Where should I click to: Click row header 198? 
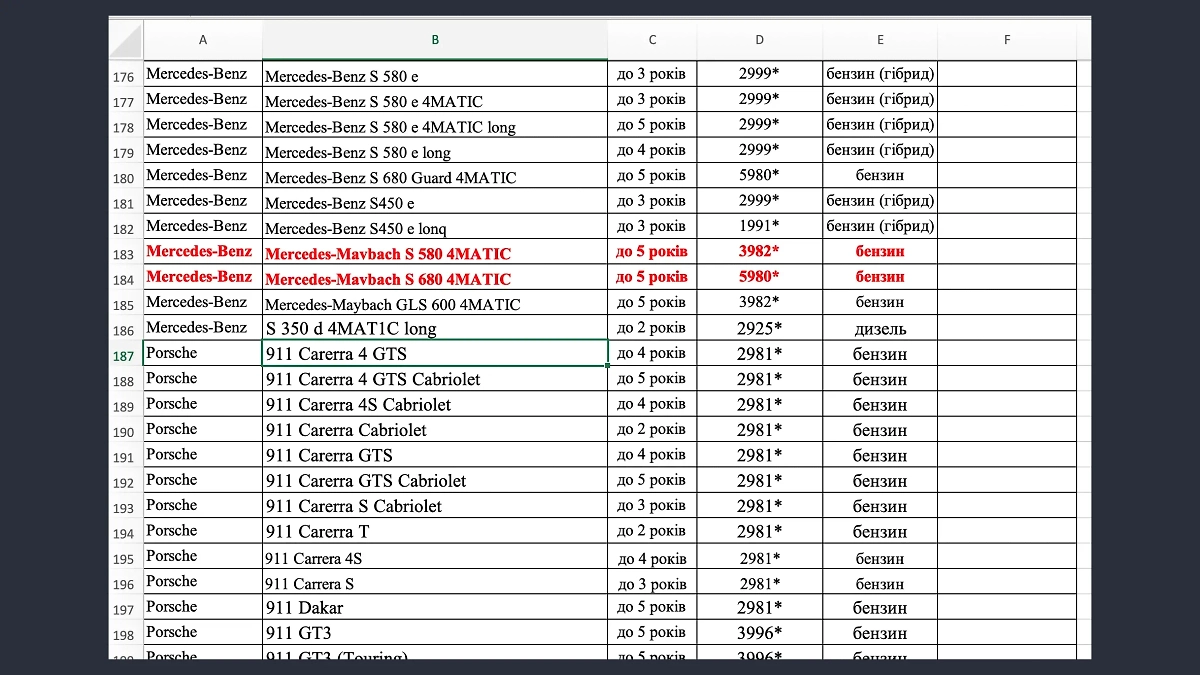click(x=125, y=635)
